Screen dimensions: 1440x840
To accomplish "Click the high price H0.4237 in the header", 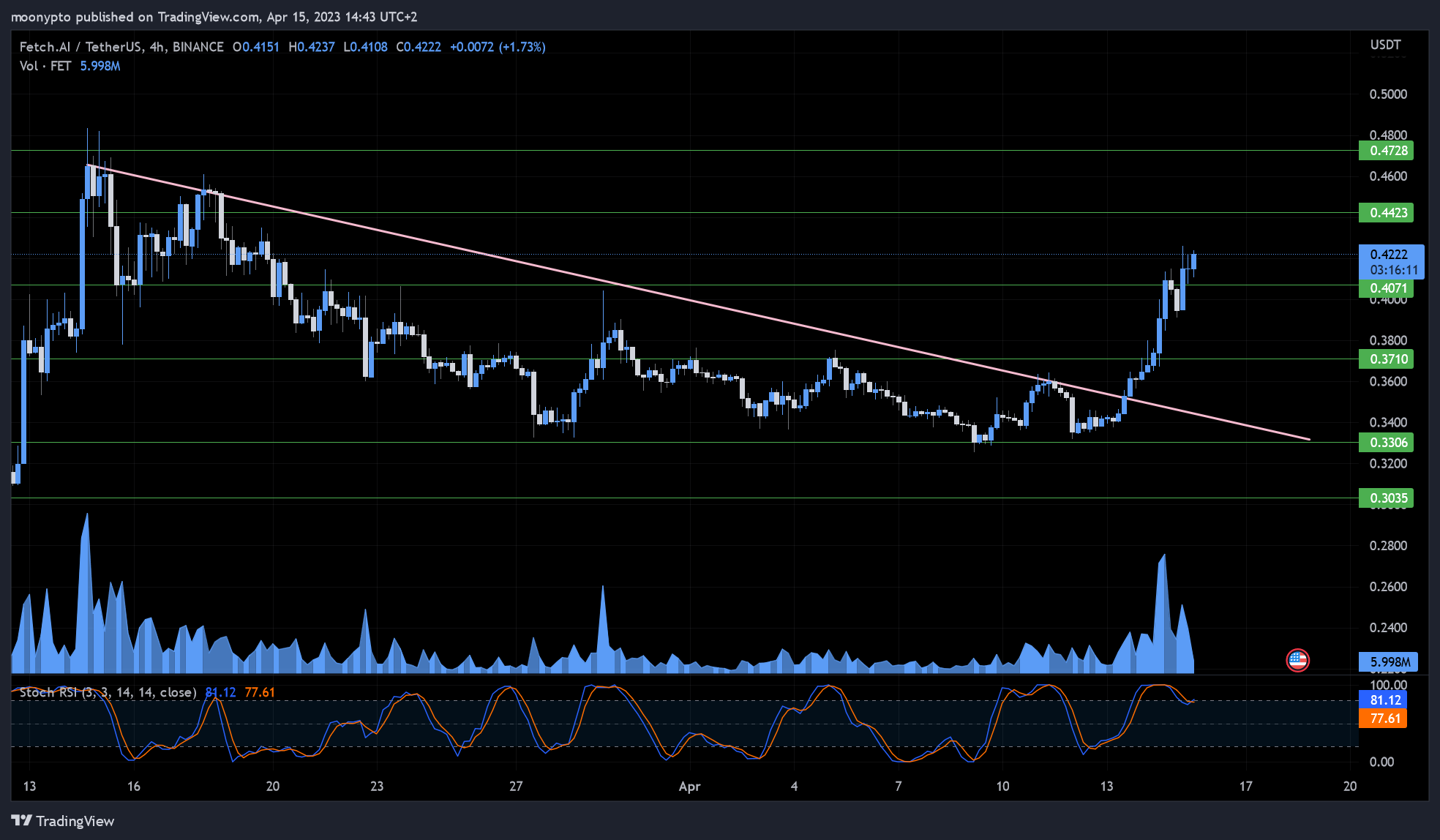I will point(312,47).
